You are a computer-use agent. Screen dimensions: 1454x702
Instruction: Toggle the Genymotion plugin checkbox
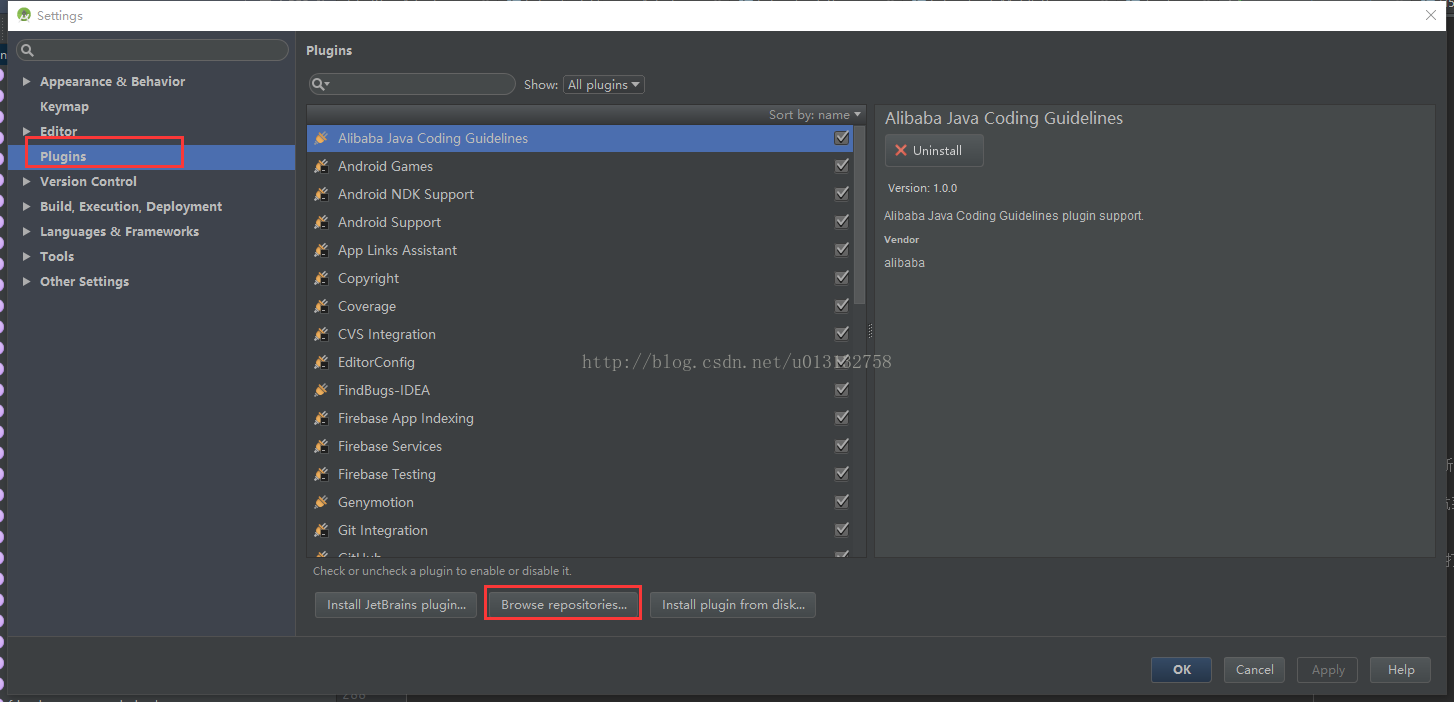841,502
